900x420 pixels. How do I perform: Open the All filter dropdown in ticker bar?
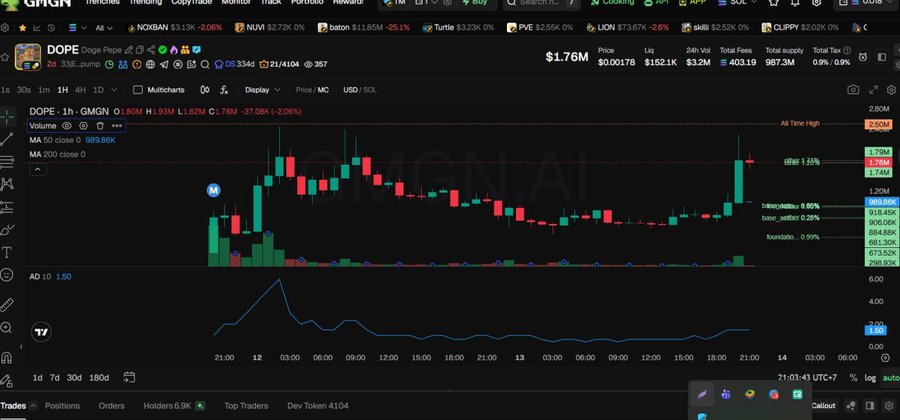coord(104,28)
